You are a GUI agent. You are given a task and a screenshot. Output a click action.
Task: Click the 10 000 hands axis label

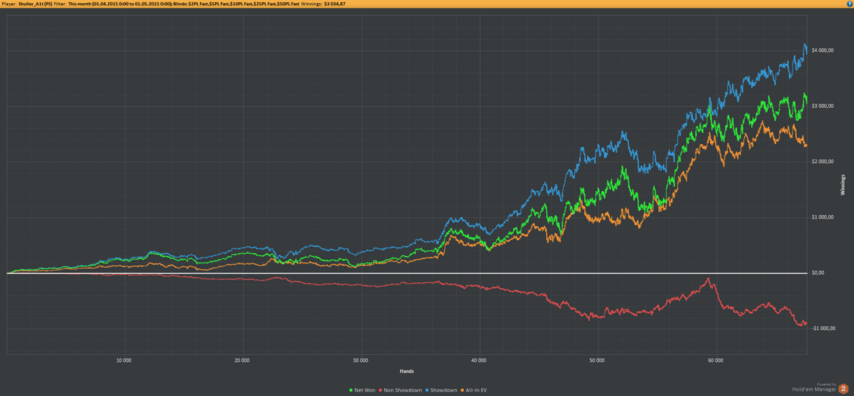pos(124,360)
